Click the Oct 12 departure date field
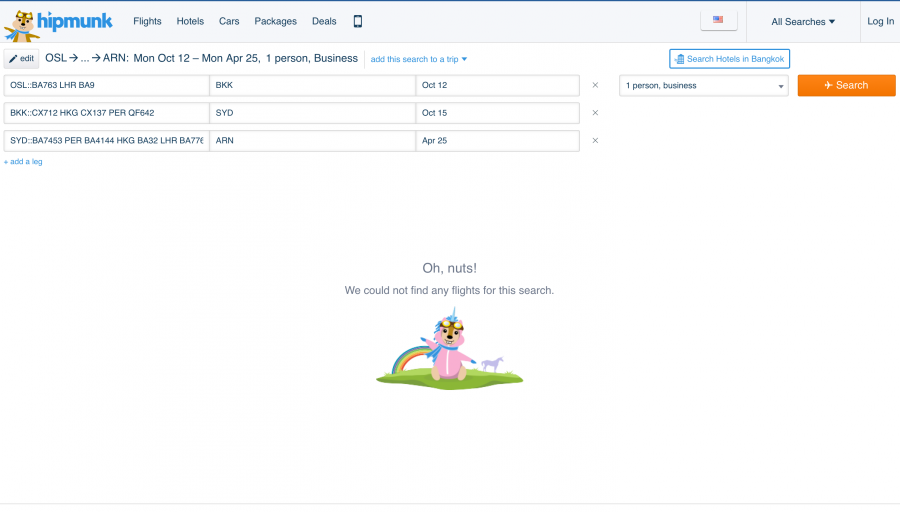 (497, 86)
